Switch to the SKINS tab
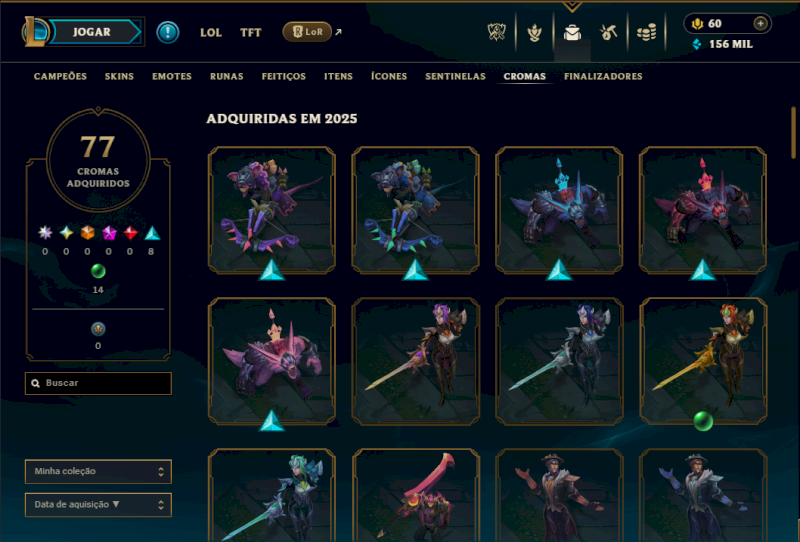The height and width of the screenshot is (542, 800). click(119, 77)
